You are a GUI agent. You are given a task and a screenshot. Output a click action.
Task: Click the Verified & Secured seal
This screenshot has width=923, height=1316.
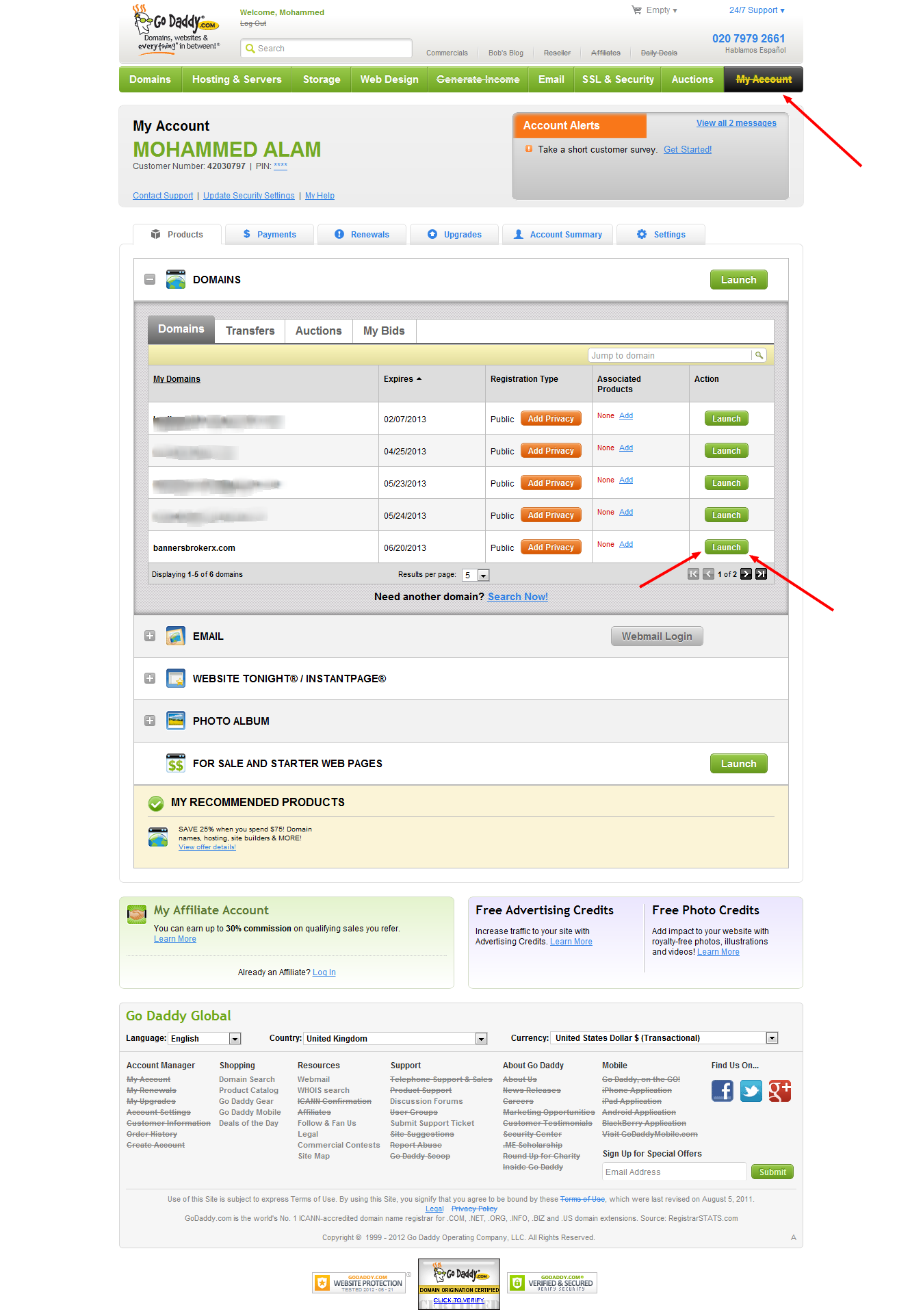click(x=552, y=1282)
